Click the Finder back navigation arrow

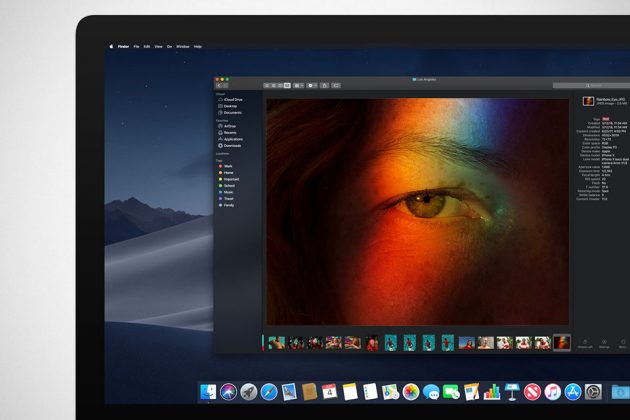coord(219,86)
